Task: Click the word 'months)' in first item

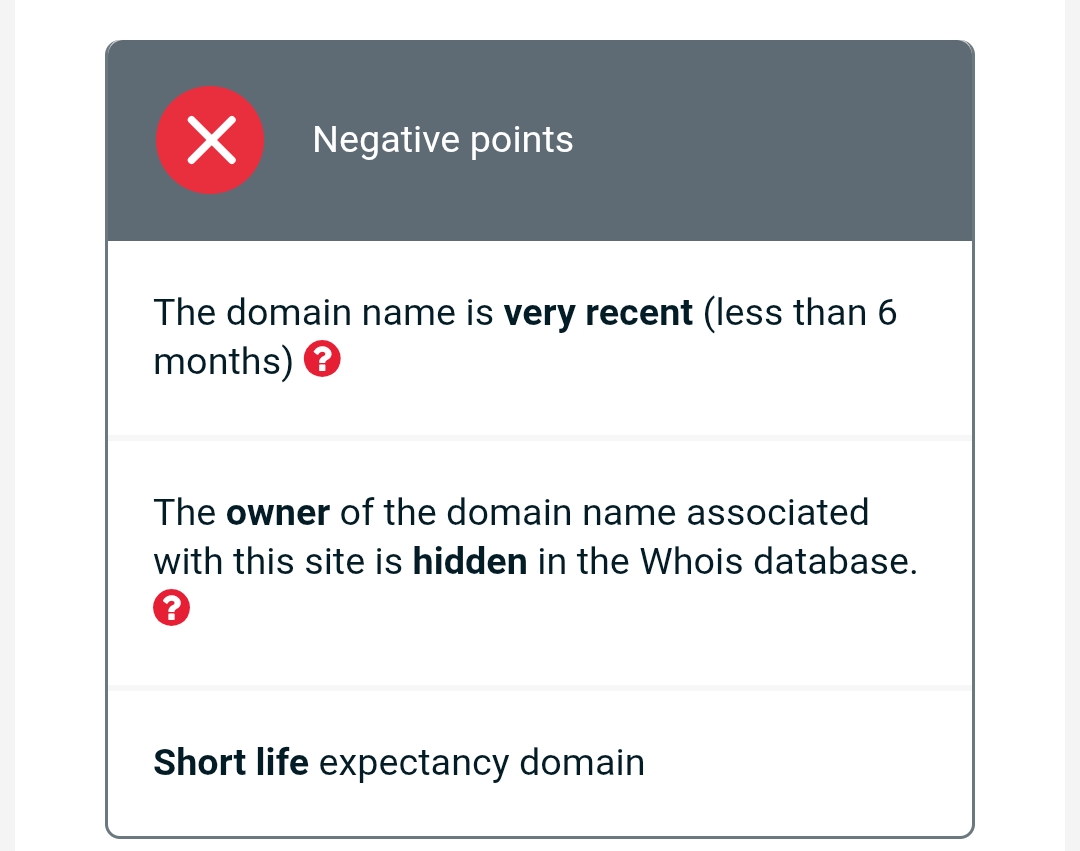Action: click(x=224, y=361)
